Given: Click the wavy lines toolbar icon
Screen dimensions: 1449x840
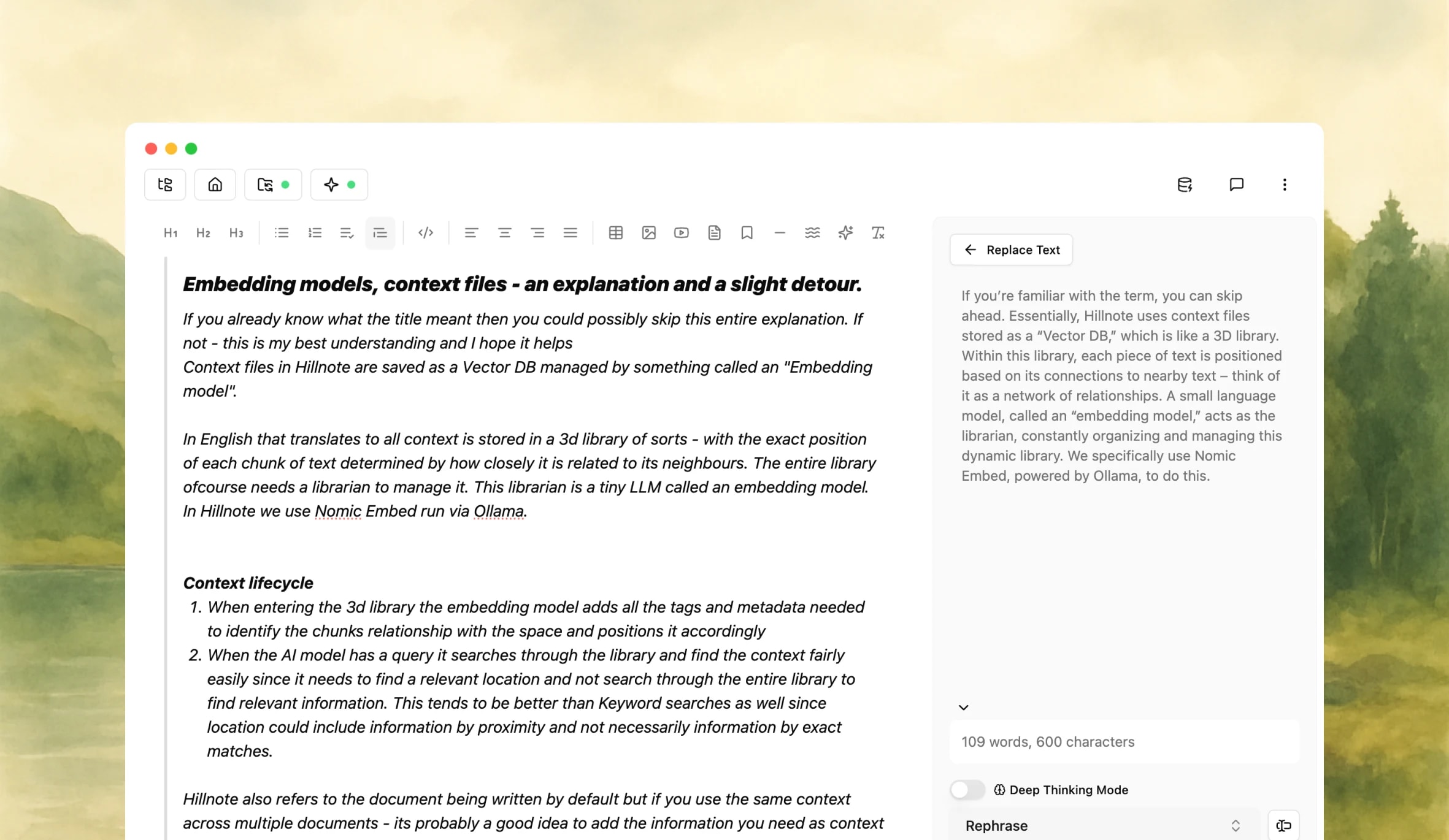Looking at the screenshot, I should (x=812, y=233).
